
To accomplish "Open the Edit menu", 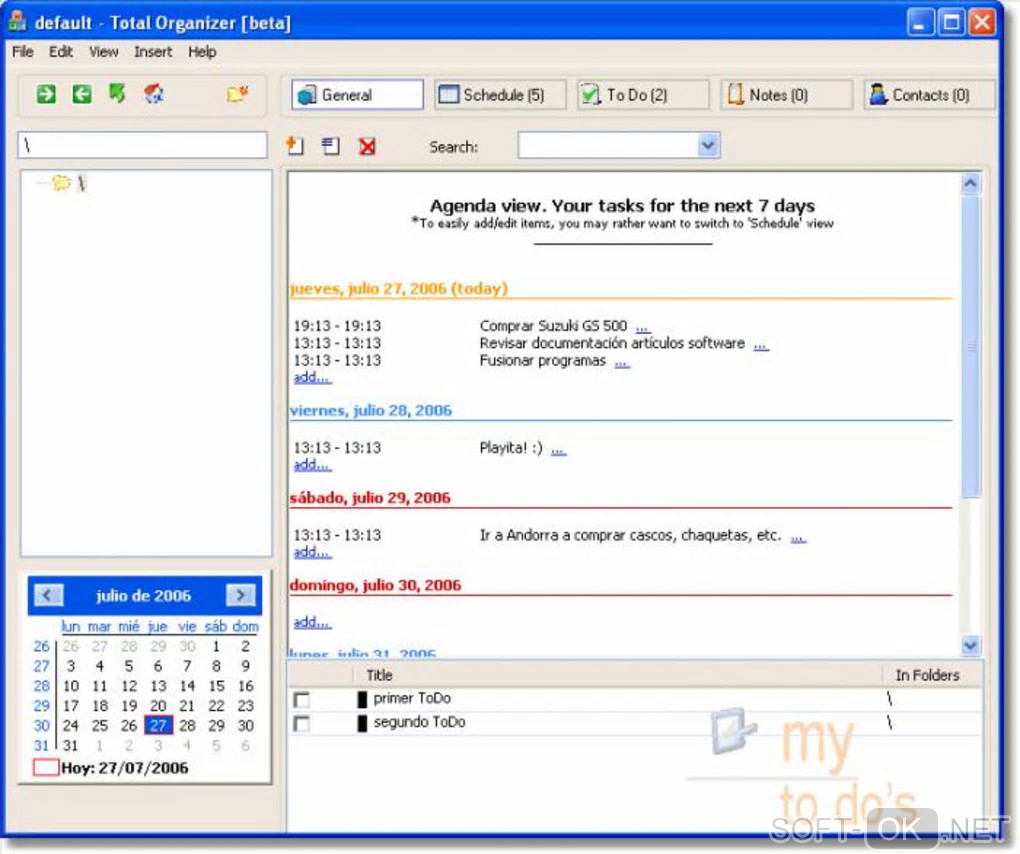I will click(60, 51).
